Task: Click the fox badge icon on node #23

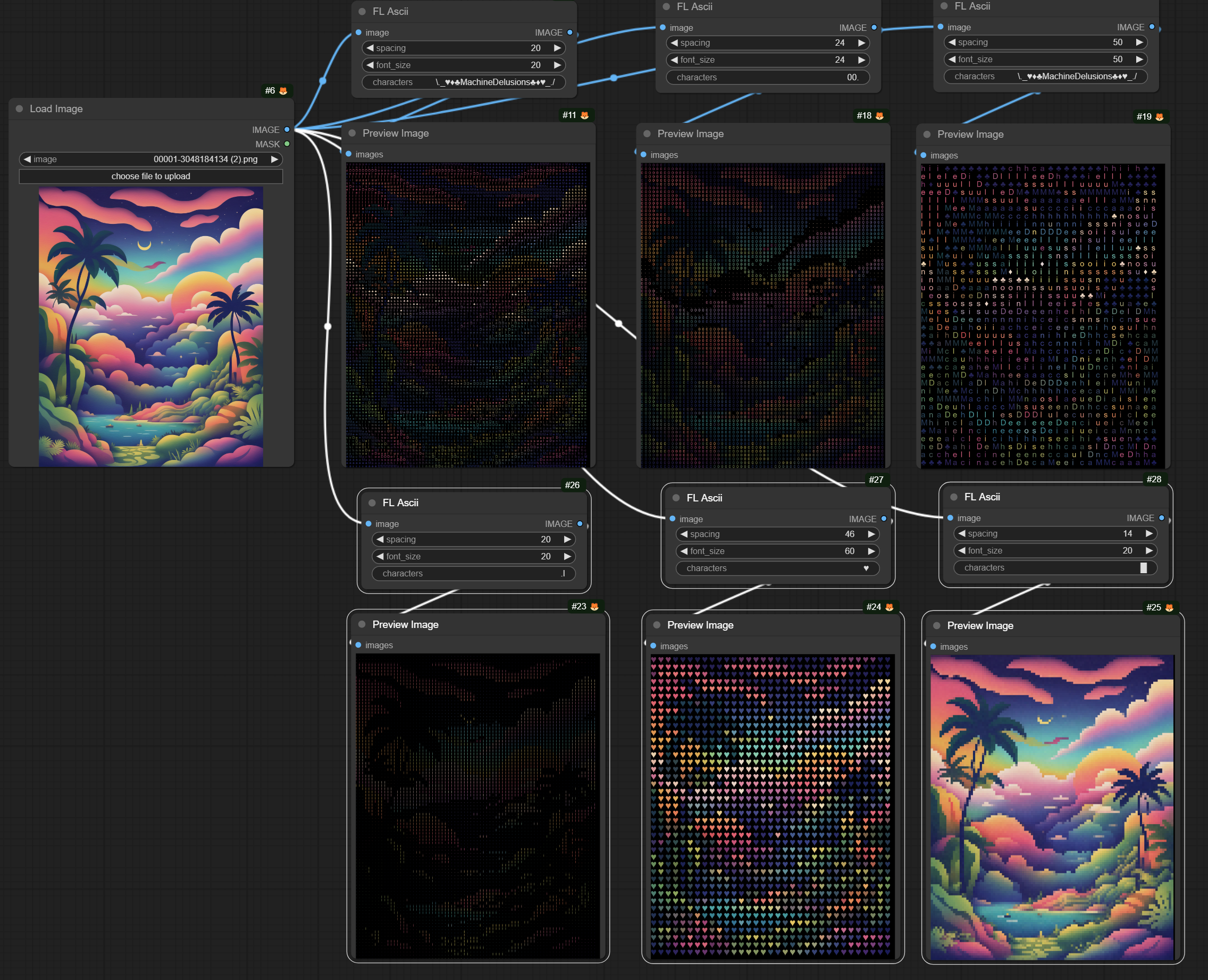Action: point(594,606)
